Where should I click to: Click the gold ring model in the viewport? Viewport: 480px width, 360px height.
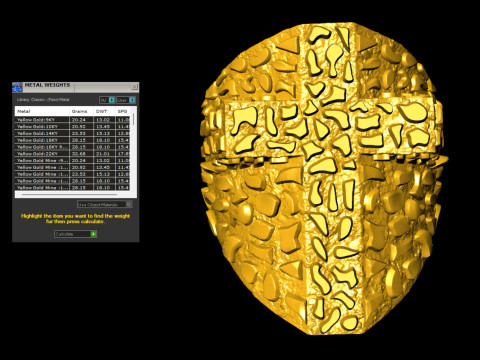[323, 178]
